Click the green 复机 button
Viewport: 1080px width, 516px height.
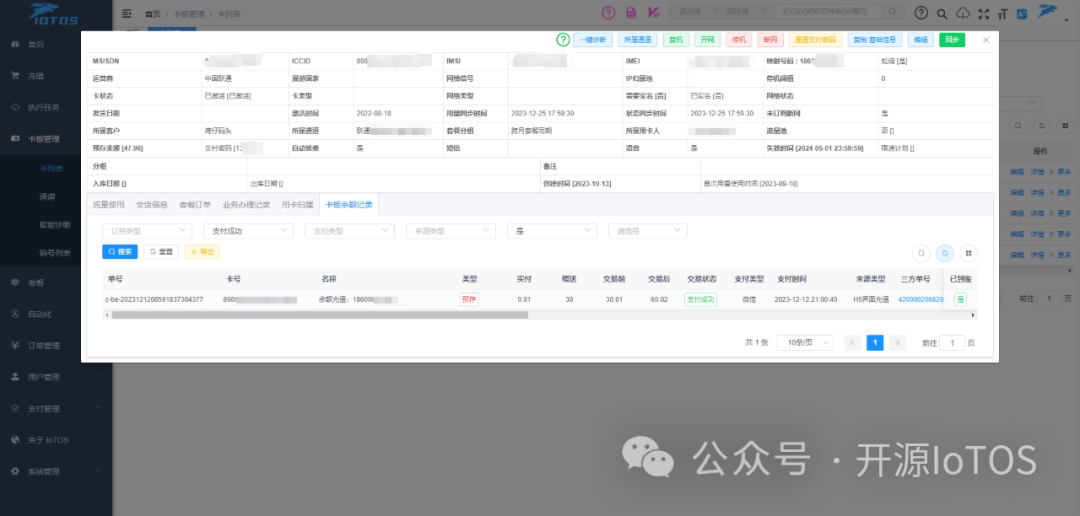[x=676, y=40]
